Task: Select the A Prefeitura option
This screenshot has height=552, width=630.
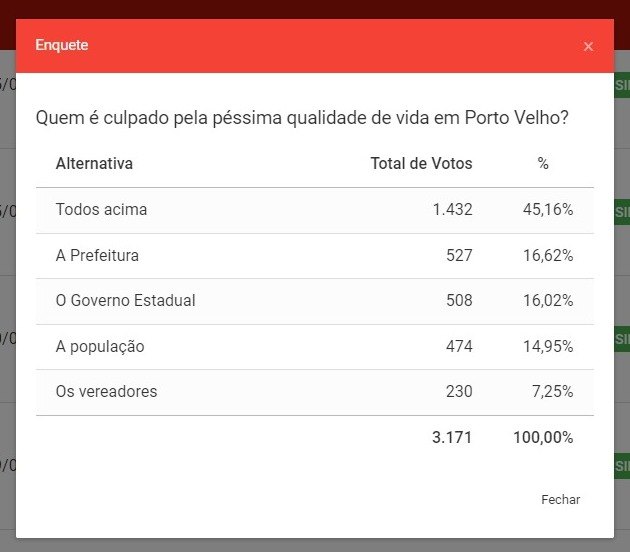Action: (97, 255)
